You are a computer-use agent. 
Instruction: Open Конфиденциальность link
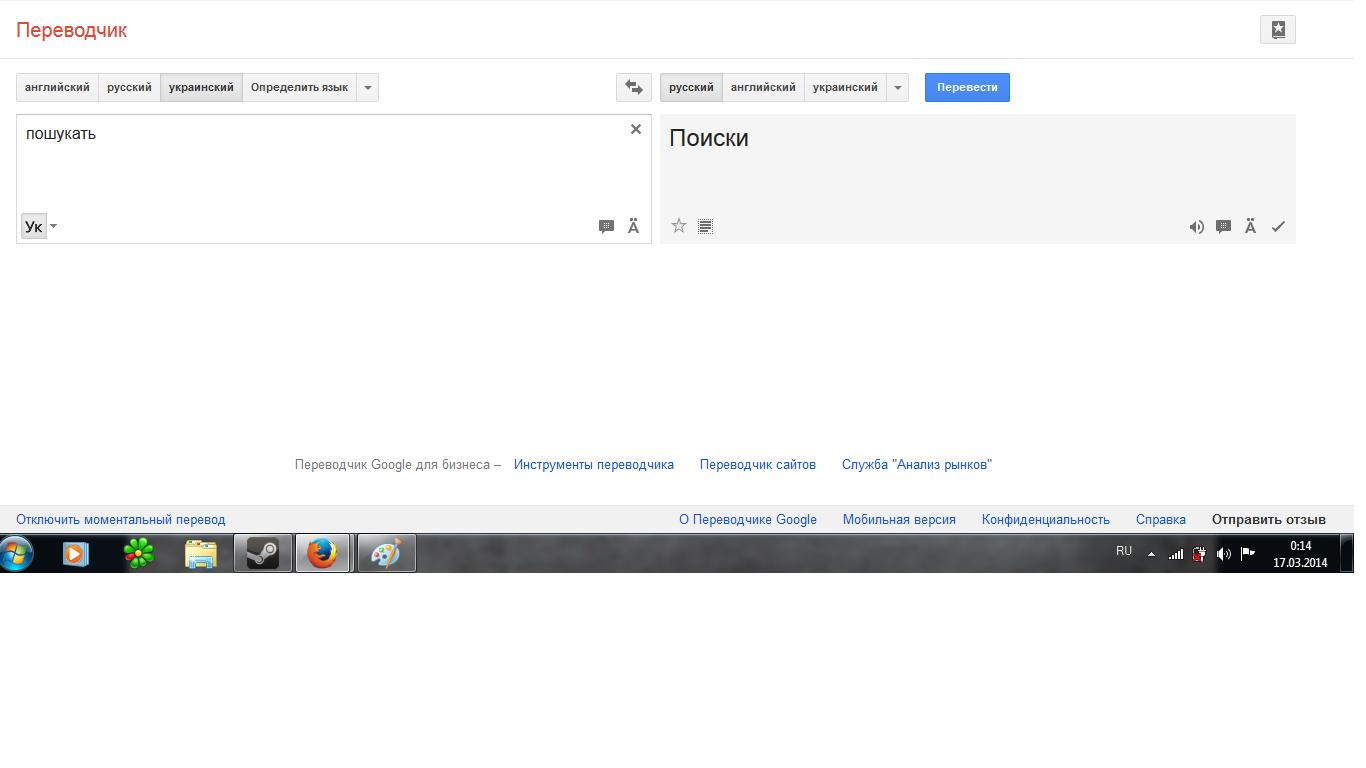pos(1046,520)
